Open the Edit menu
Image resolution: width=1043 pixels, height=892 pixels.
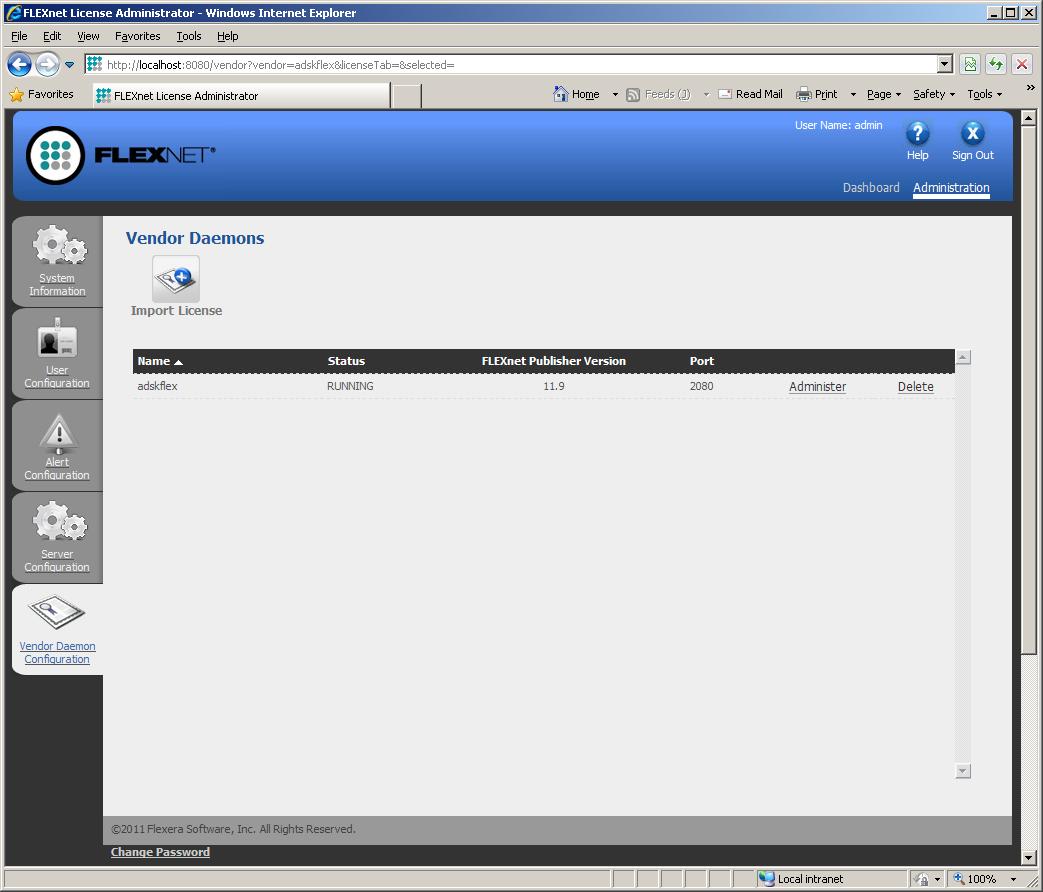(x=52, y=36)
